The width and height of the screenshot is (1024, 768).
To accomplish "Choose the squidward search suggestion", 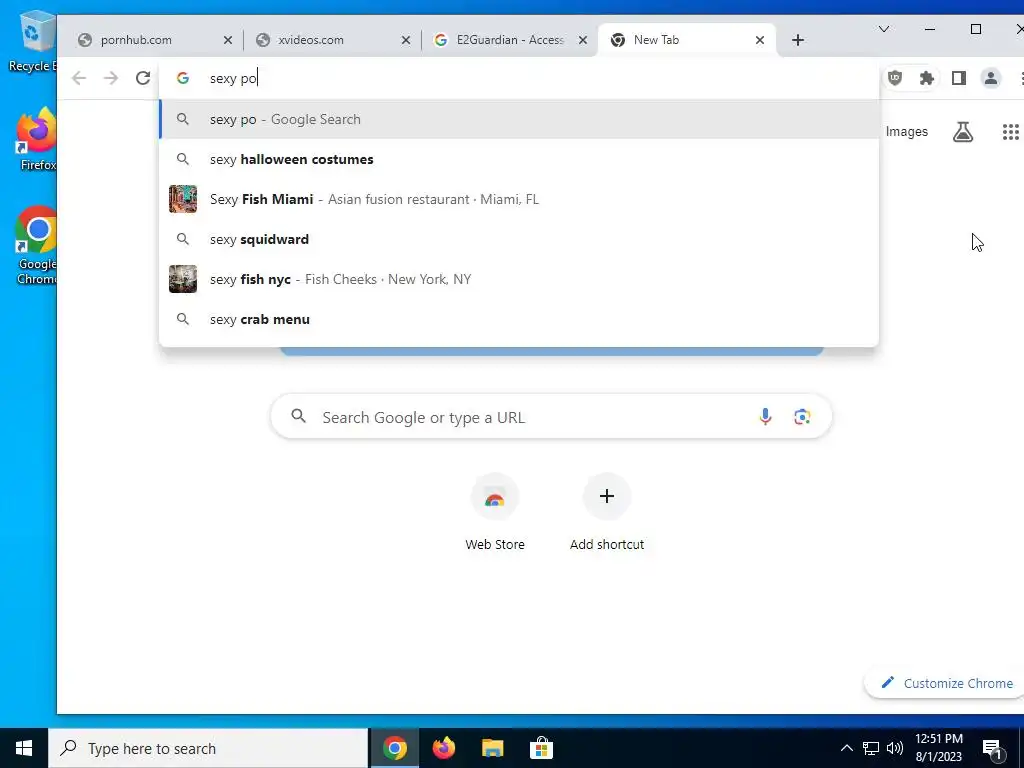I will (519, 239).
